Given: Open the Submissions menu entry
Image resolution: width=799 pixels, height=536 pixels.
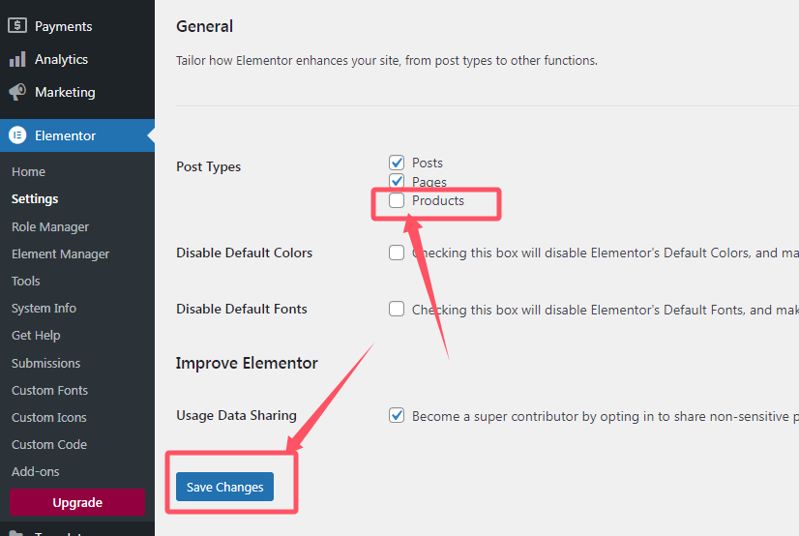Looking at the screenshot, I should [46, 363].
